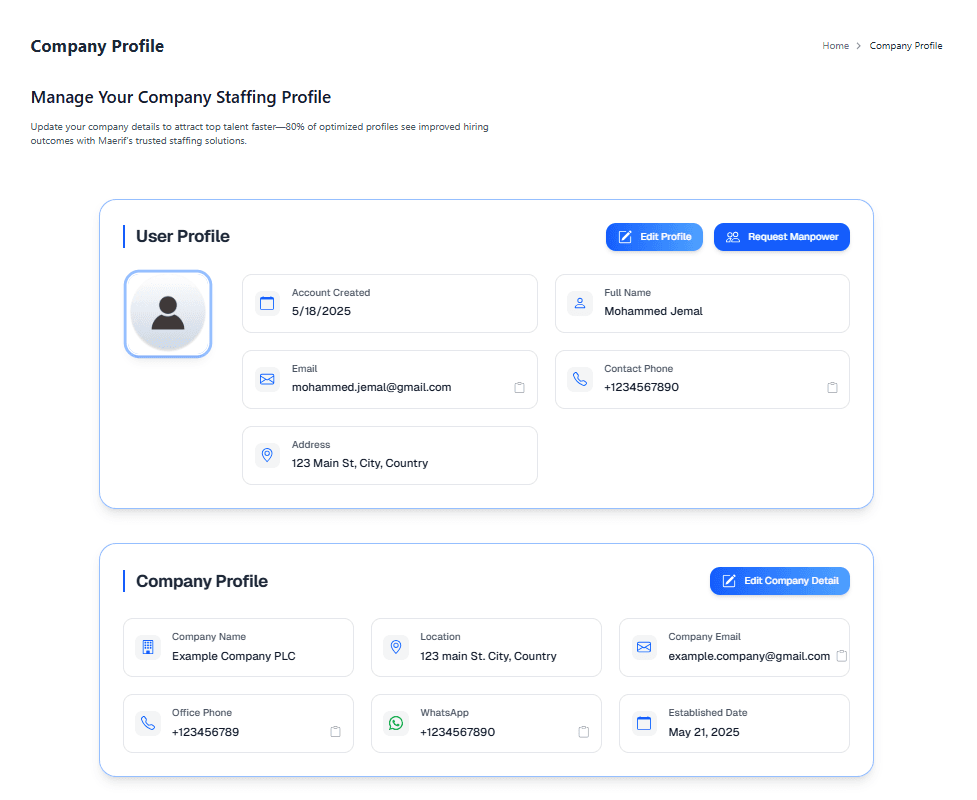Click the phone icon beside Office Phone
This screenshot has height=800, width=977.
pyautogui.click(x=148, y=723)
